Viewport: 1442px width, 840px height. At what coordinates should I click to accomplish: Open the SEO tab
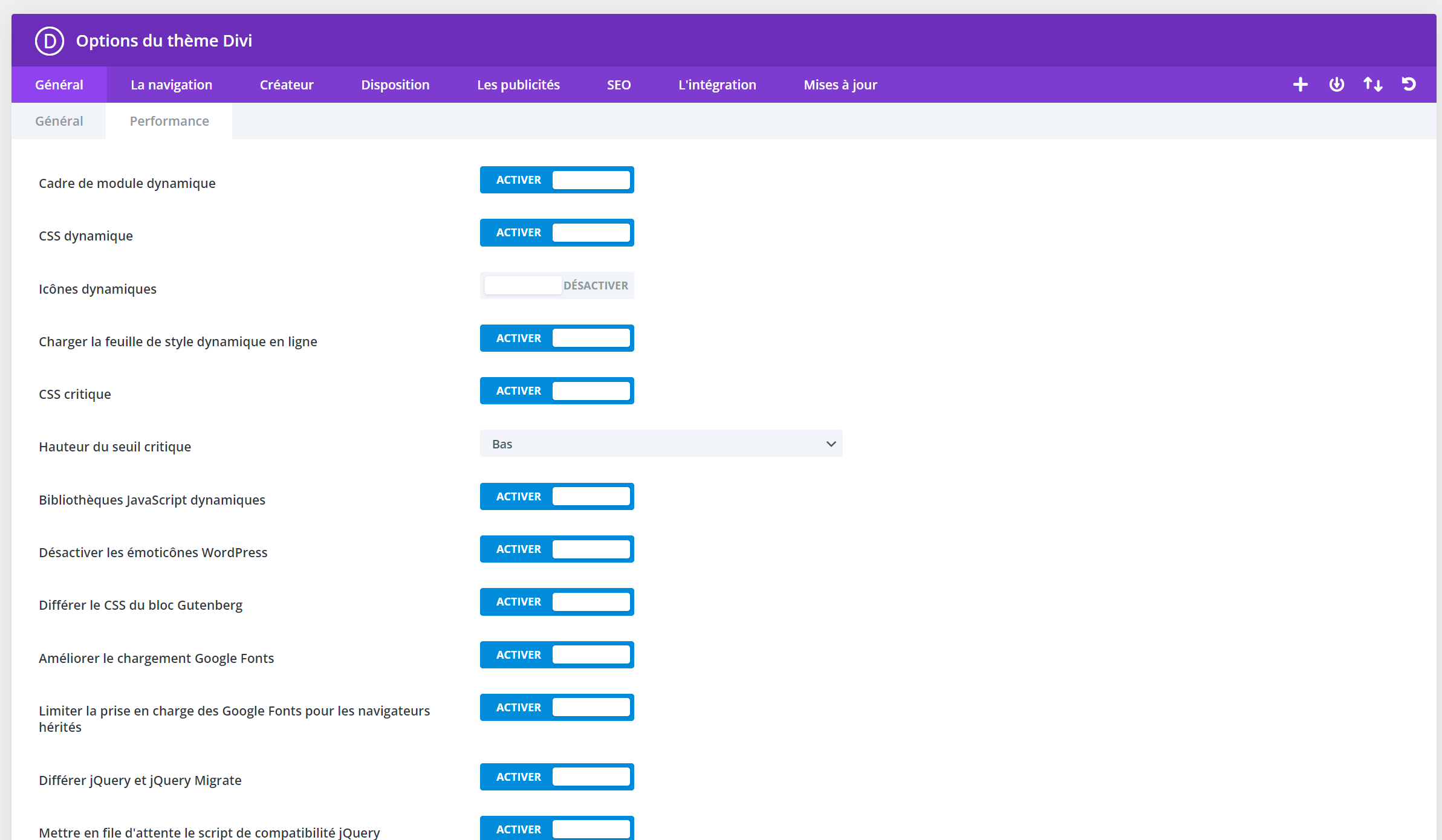[x=619, y=85]
